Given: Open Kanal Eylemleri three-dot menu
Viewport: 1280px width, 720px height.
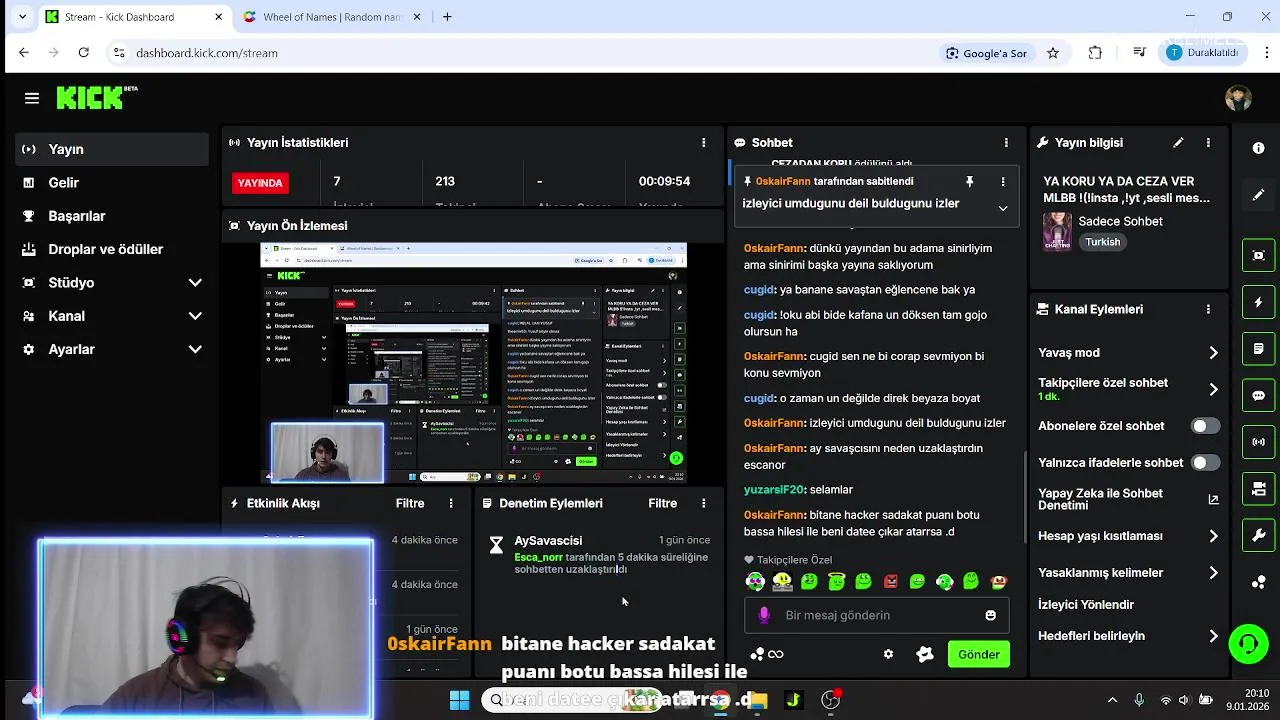Looking at the screenshot, I should click(x=1208, y=310).
